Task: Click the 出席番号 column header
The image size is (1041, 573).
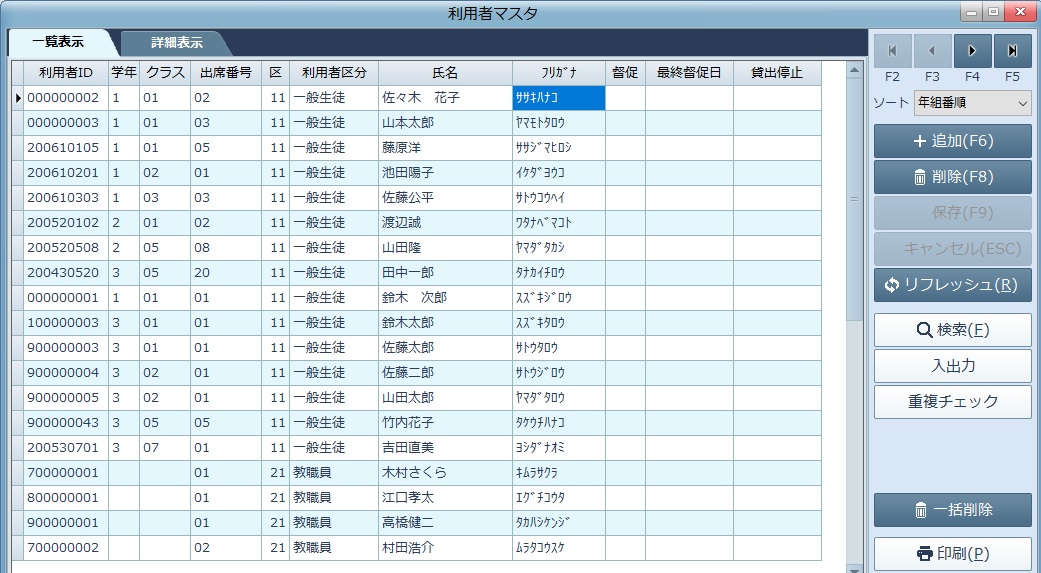Action: 226,73
